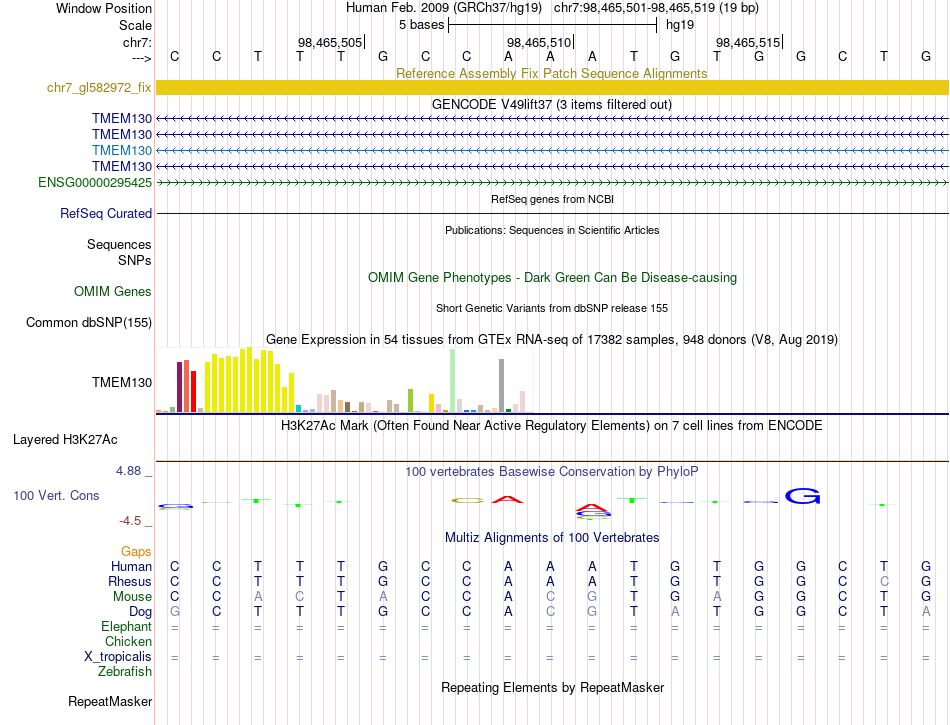Click the Scale label
Image resolution: width=950 pixels, height=725 pixels.
[135, 25]
